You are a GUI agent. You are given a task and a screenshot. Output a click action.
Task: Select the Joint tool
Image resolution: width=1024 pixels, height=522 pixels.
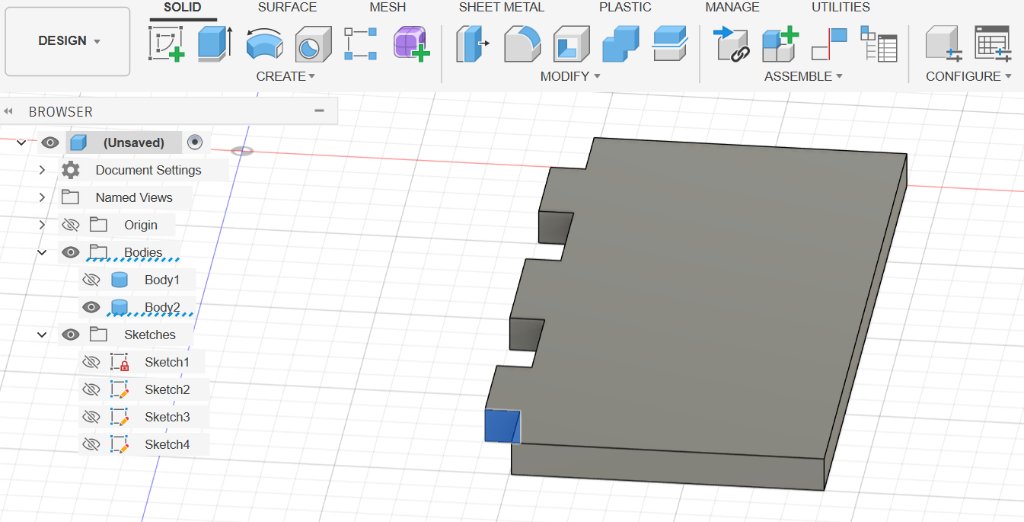point(829,44)
